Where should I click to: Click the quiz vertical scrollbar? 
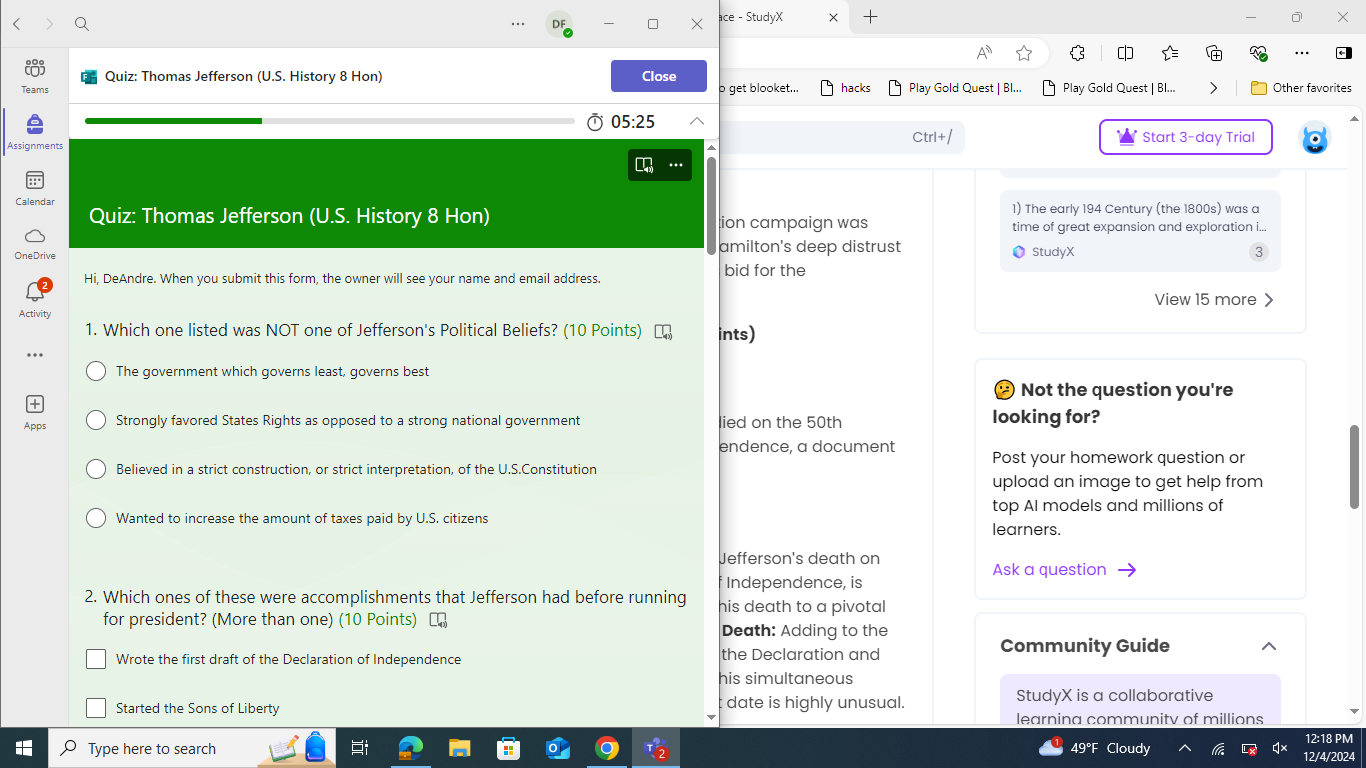click(711, 205)
